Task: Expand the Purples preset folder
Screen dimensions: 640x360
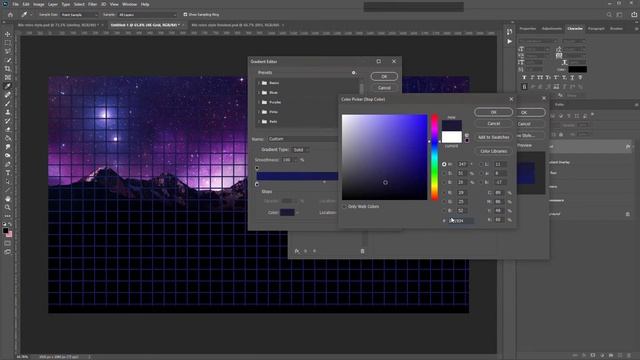Action: (258, 102)
